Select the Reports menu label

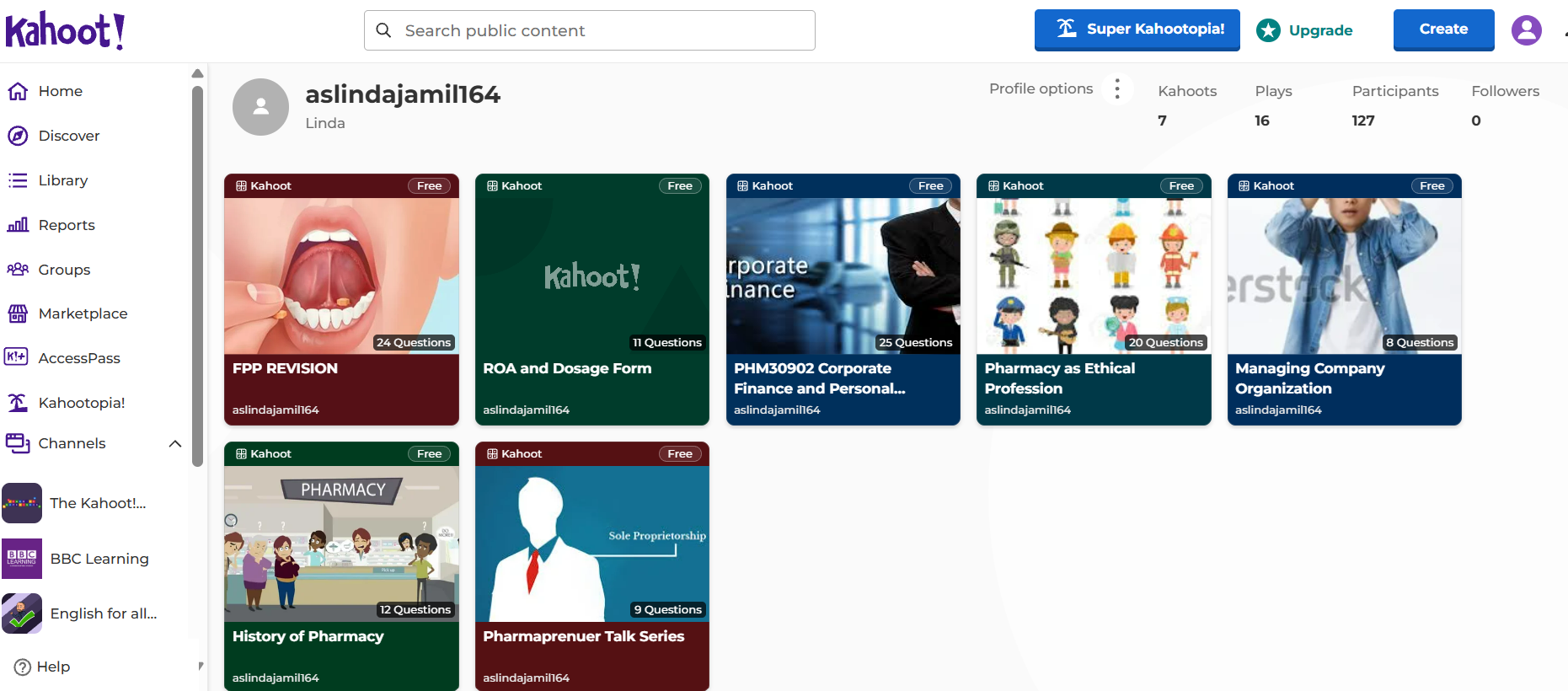[x=67, y=225]
